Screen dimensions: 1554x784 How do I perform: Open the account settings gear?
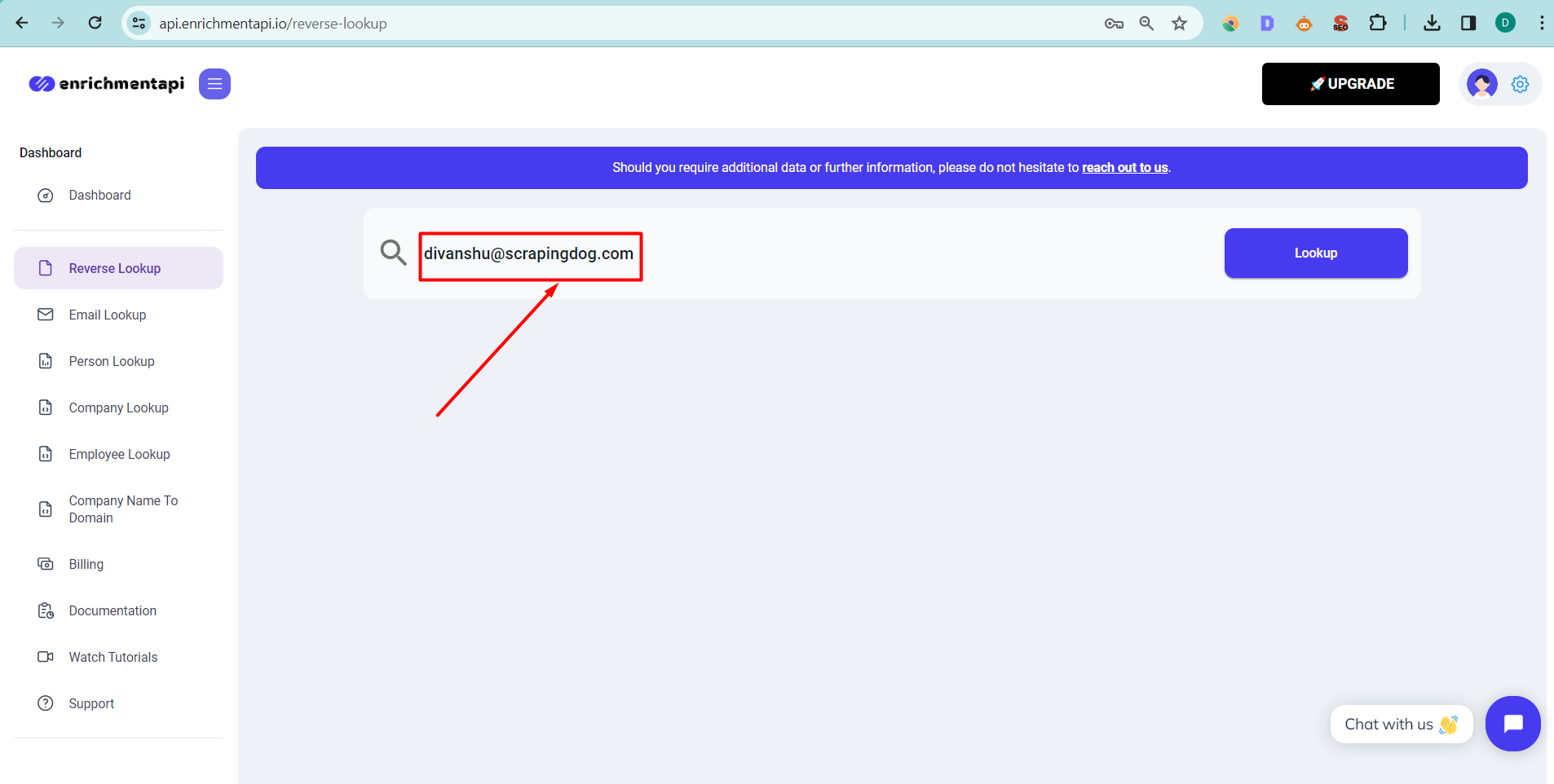tap(1520, 83)
